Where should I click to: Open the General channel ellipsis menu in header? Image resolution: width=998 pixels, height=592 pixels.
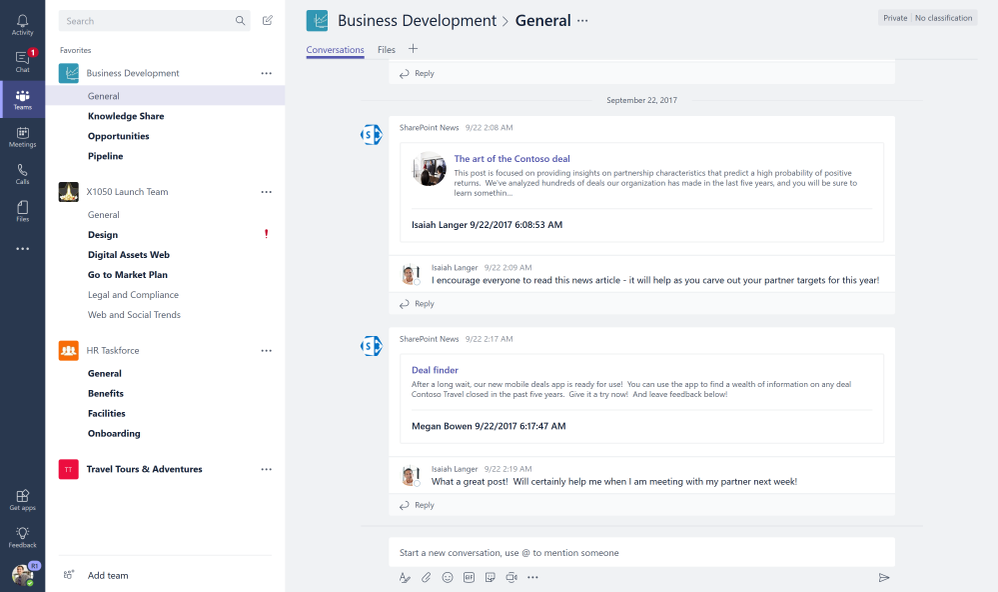coord(582,20)
